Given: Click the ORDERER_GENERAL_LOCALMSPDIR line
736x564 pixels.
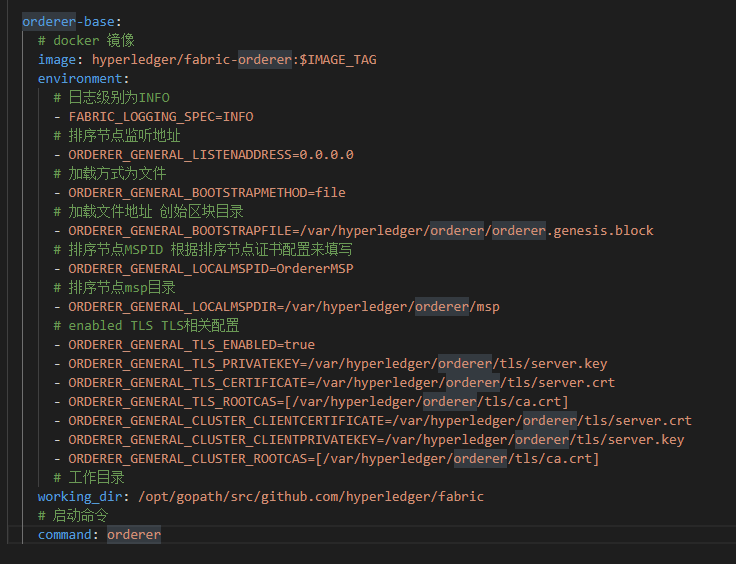Looking at the screenshot, I should click(276, 306).
